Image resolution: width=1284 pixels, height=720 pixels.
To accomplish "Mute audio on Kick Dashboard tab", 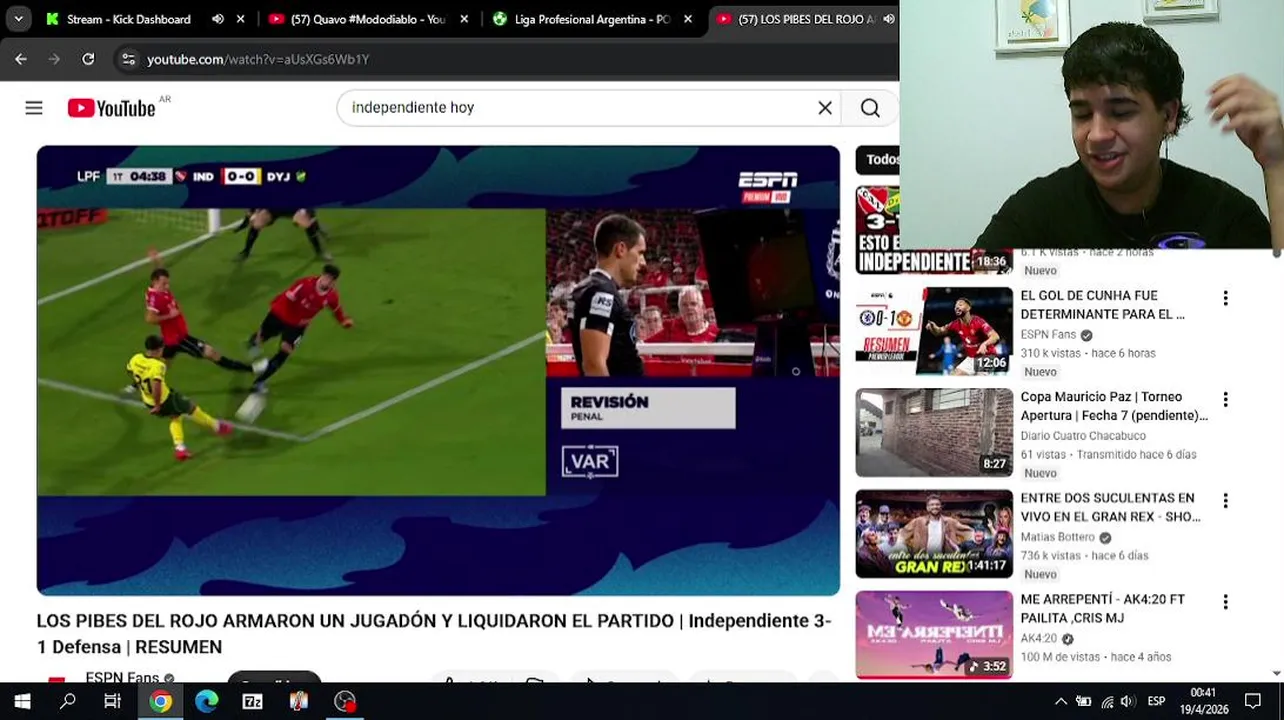I will 218,19.
